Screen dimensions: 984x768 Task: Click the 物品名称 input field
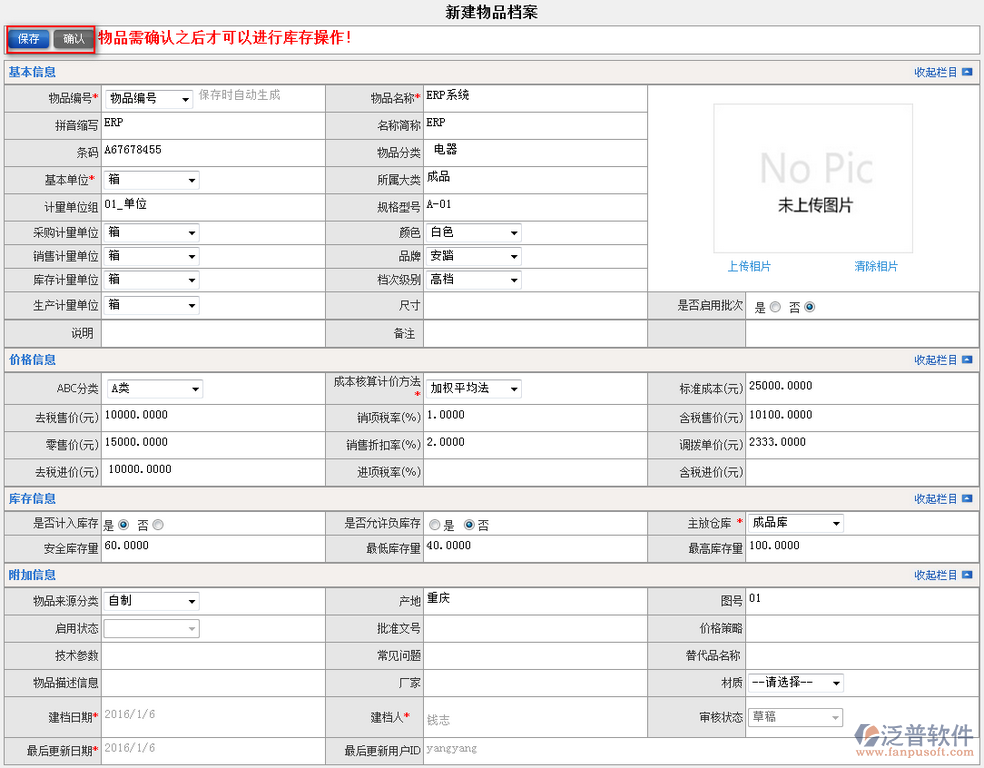coord(534,97)
